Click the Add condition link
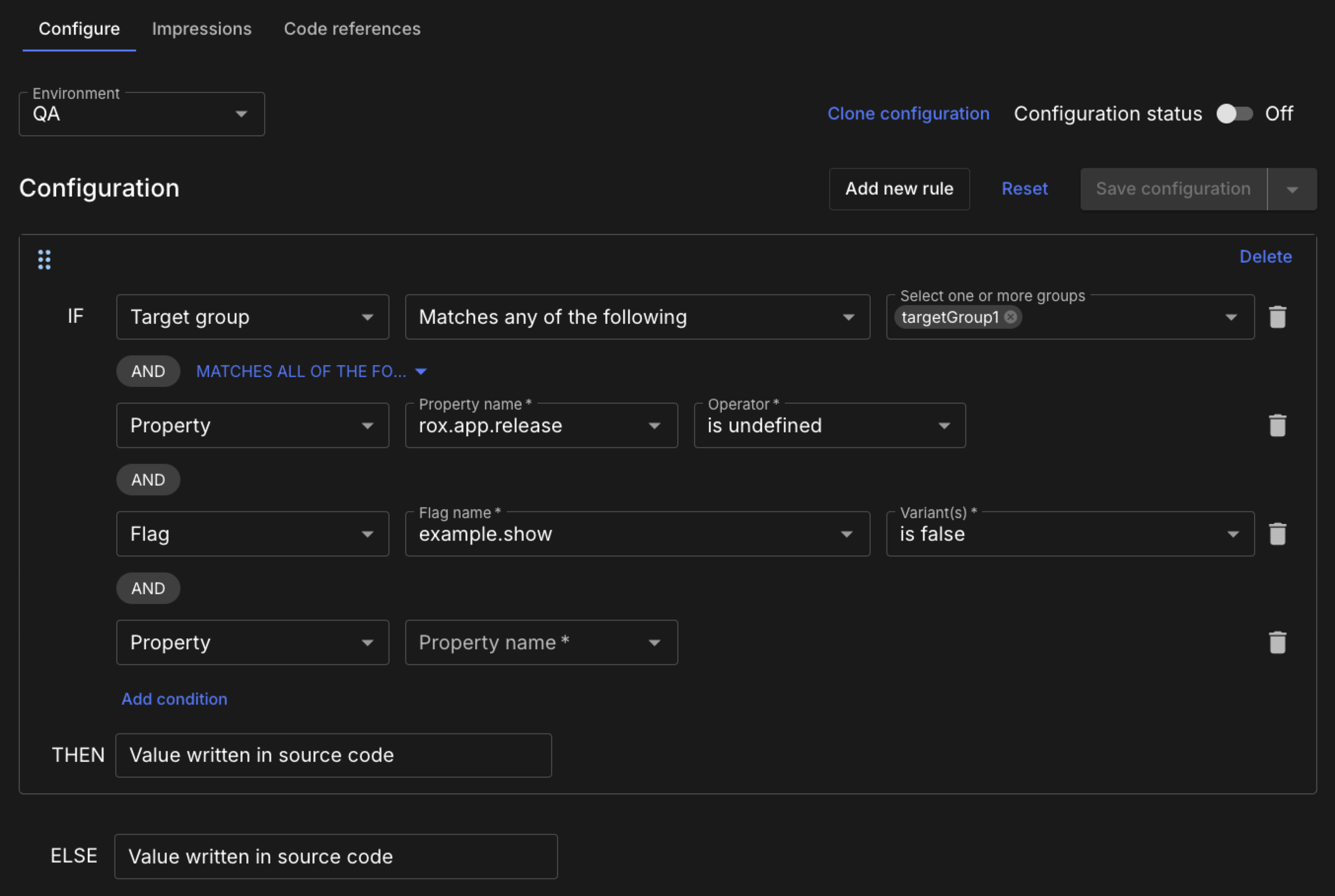Screen dimensions: 1335x896 [x=175, y=699]
